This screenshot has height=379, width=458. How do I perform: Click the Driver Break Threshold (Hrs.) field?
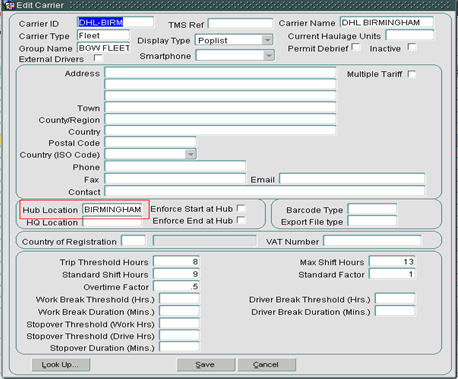click(x=395, y=299)
